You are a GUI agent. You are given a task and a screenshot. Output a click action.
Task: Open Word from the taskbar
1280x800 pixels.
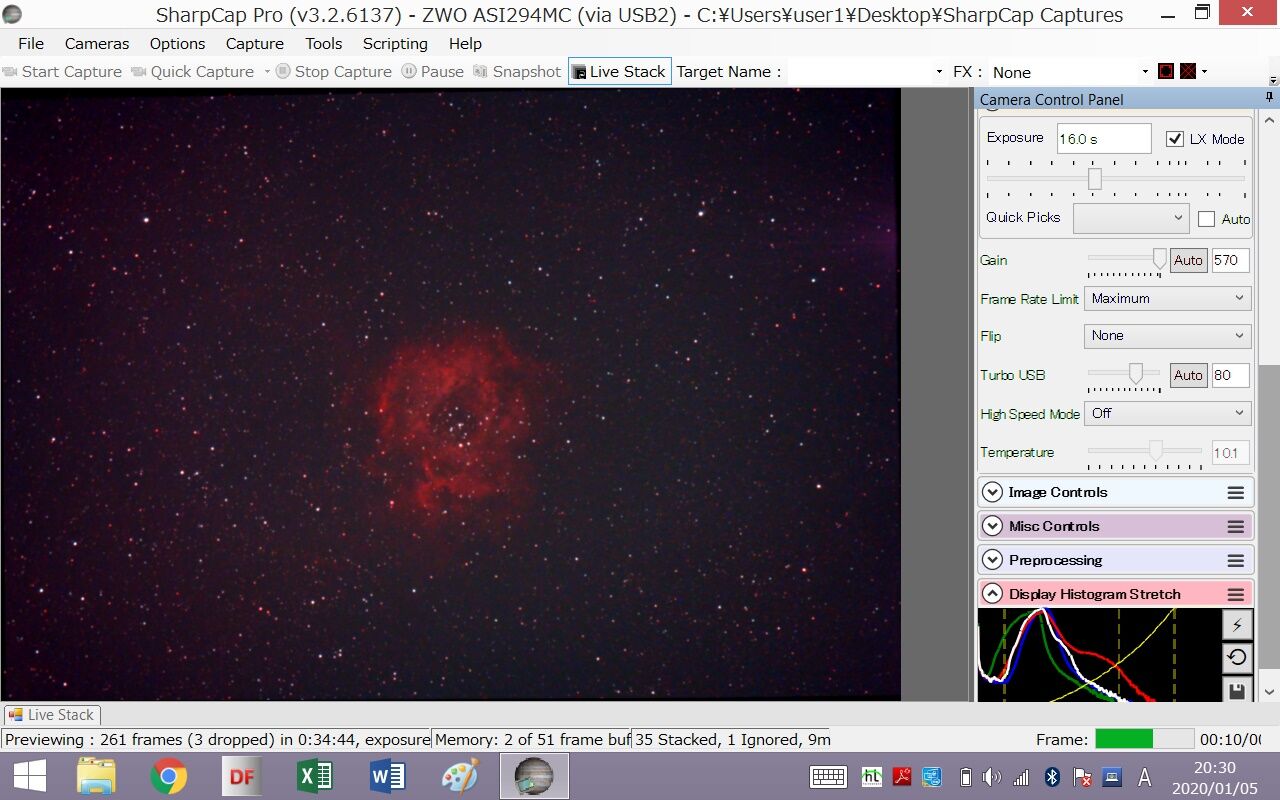tap(387, 776)
